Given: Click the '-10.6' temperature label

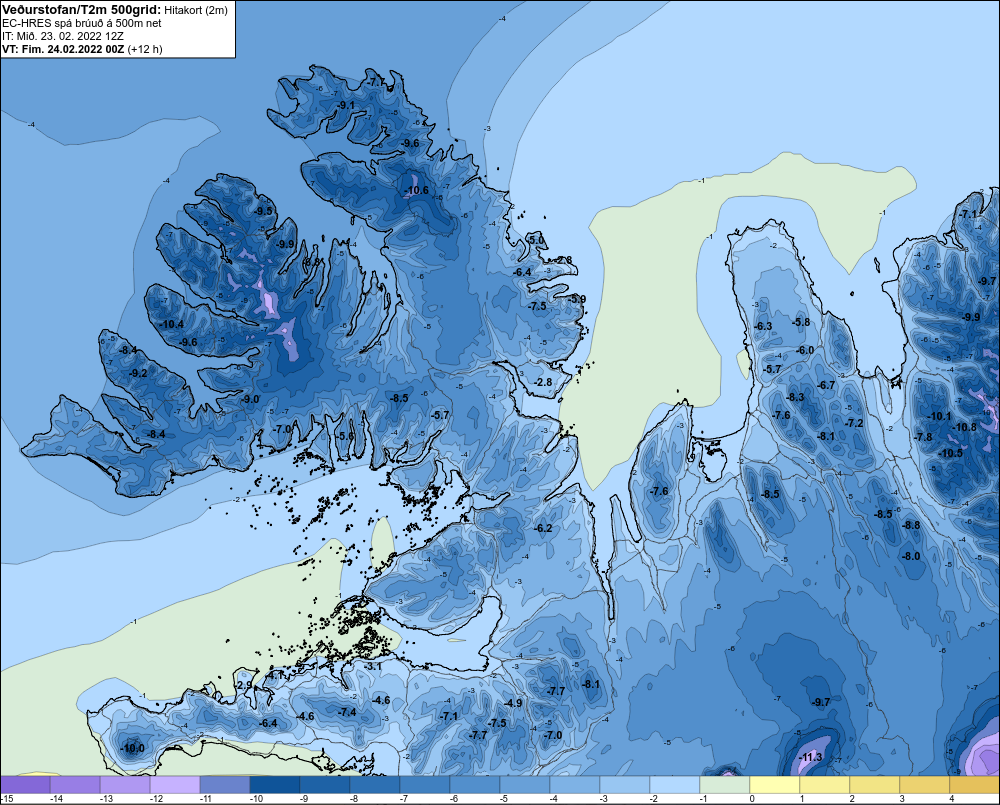Looking at the screenshot, I should 416,190.
